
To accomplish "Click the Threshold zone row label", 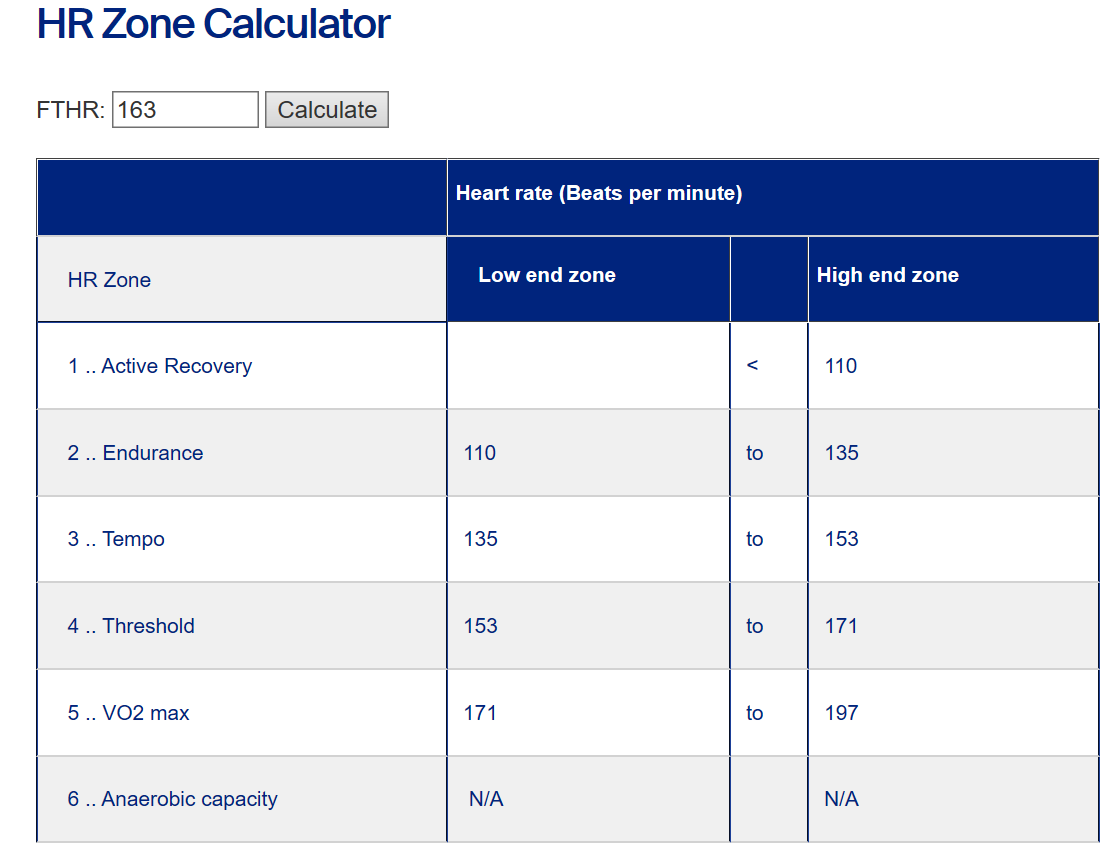I will coord(131,626).
